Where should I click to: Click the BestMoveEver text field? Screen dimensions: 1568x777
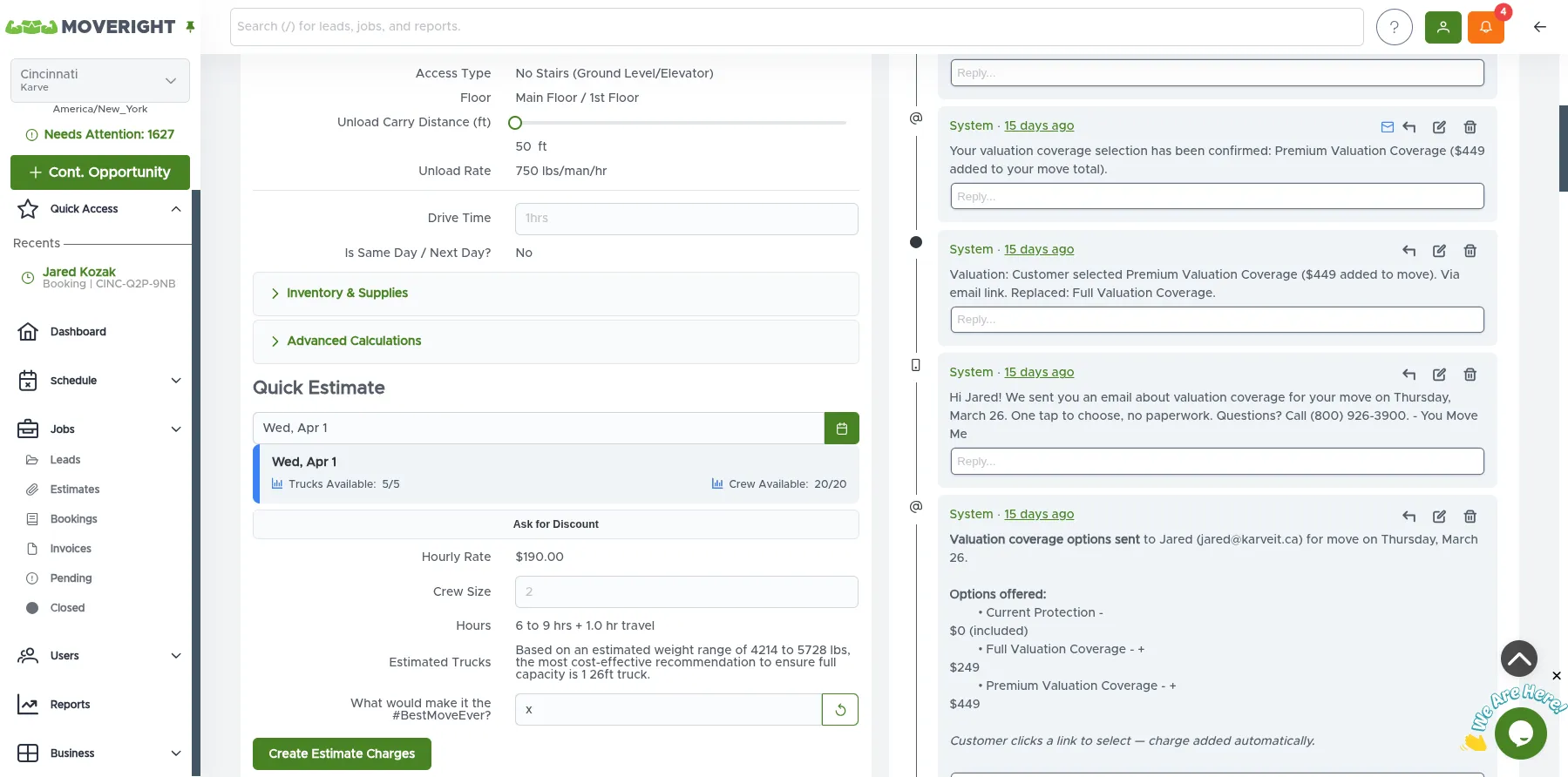[x=669, y=710]
